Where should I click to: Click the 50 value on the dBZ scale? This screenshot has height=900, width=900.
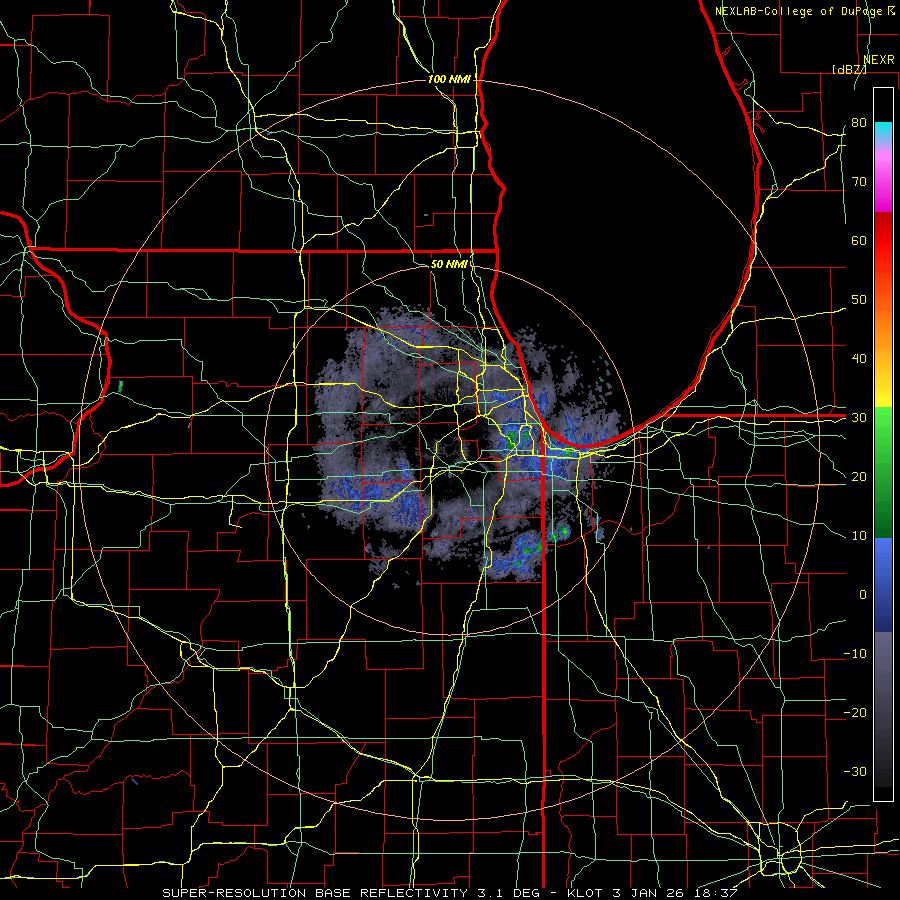tap(859, 300)
